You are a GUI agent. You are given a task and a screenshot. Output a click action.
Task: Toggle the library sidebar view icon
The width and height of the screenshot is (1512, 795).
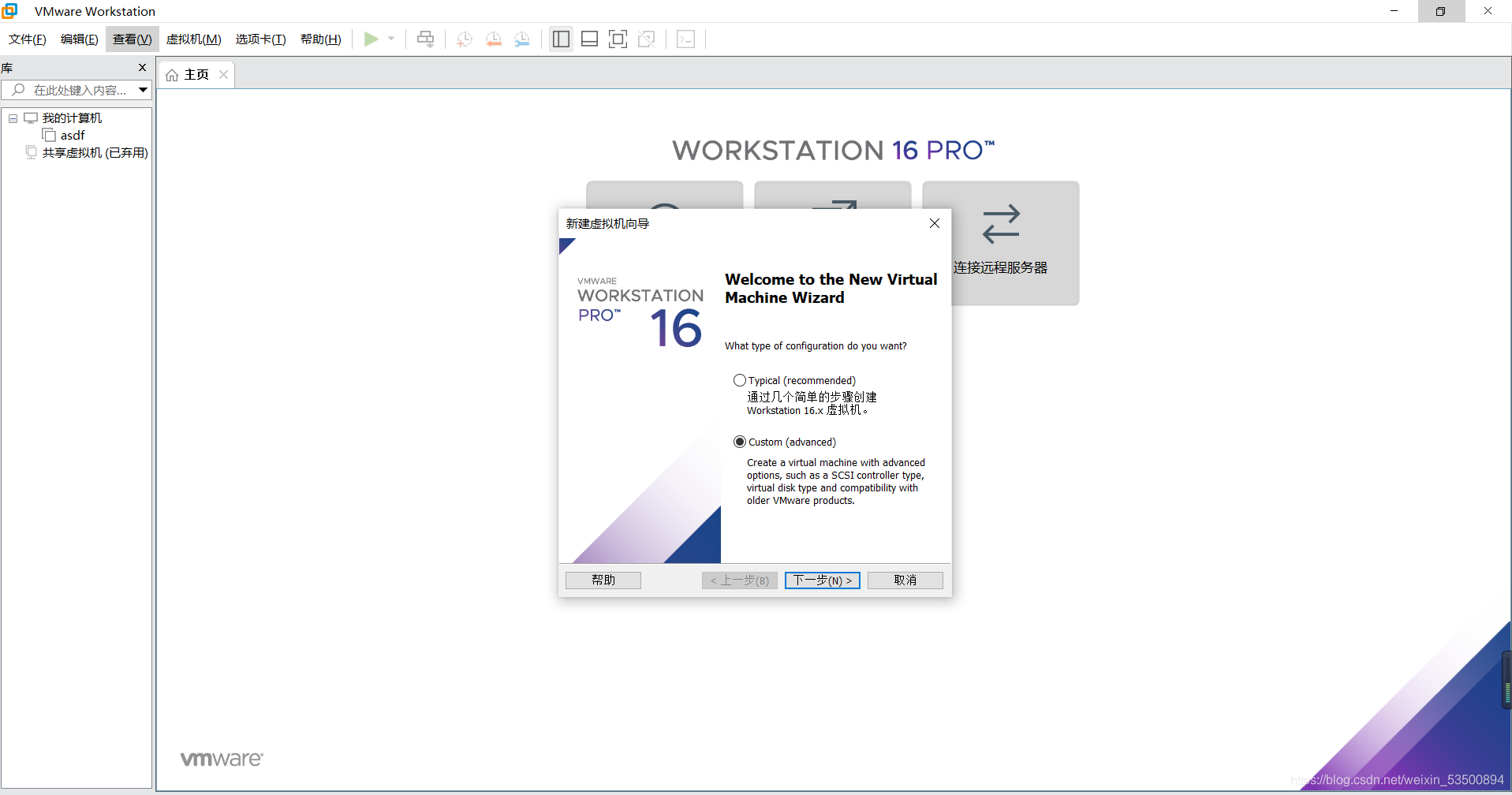561,39
